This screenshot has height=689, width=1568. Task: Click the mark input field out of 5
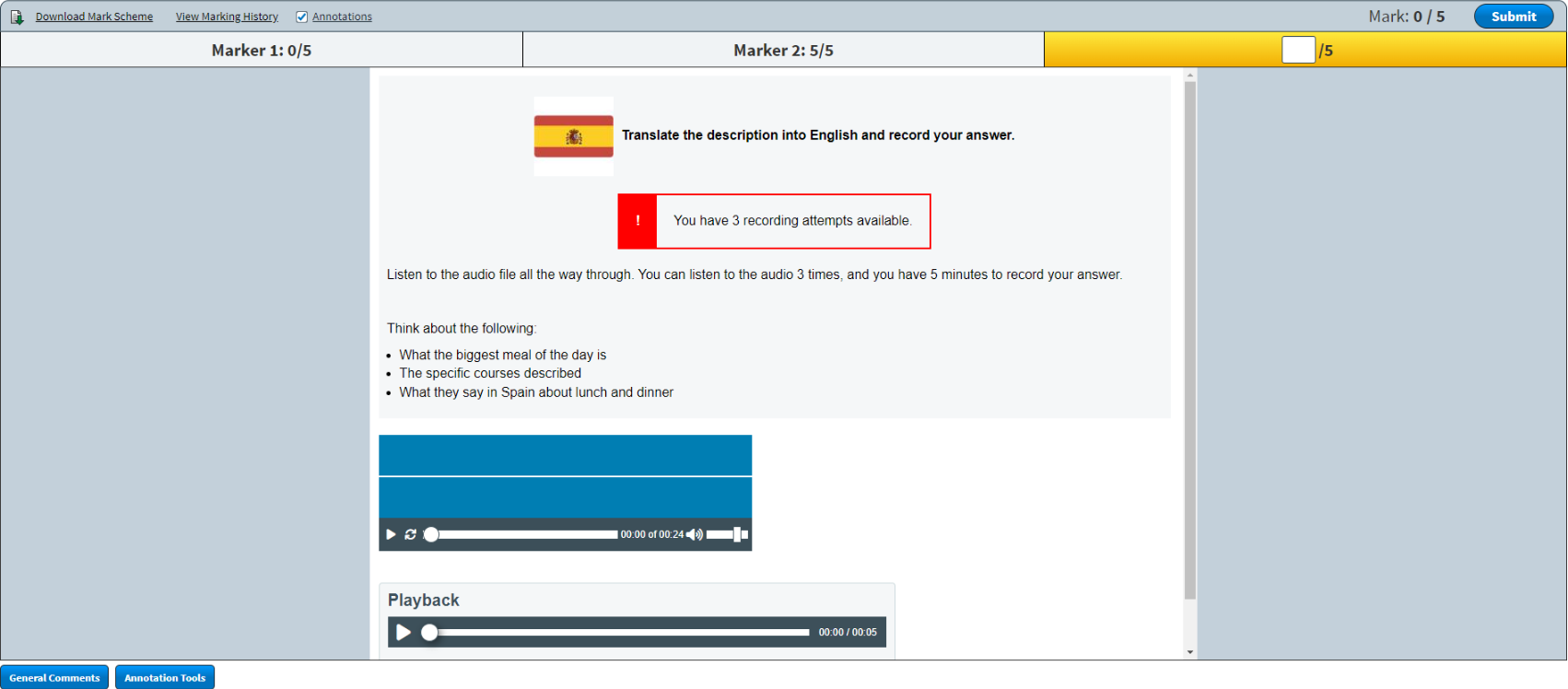pyautogui.click(x=1297, y=50)
